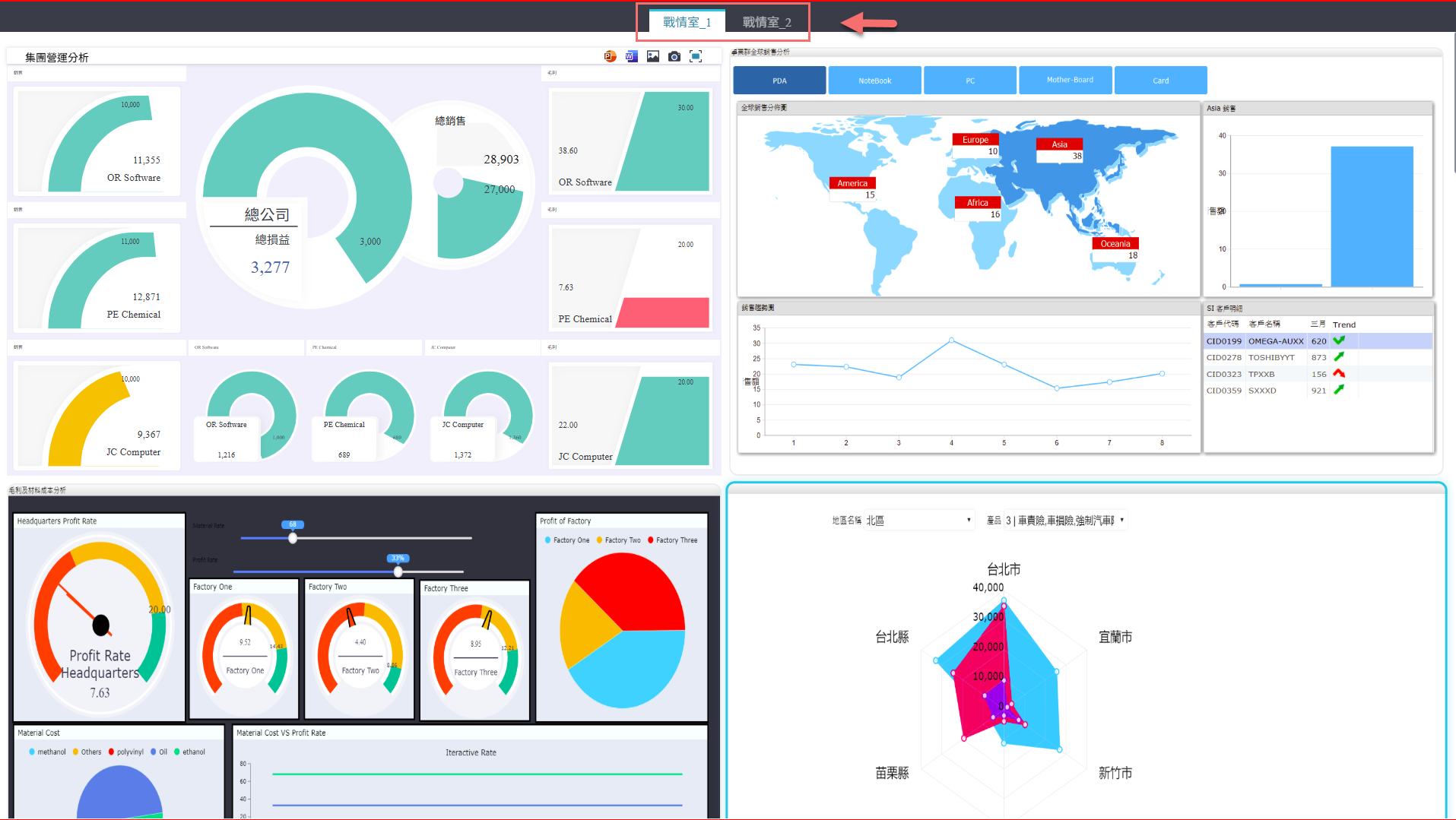Screen dimensions: 1456x820
Task: Select the 戰情室_1 tab
Action: (x=687, y=22)
